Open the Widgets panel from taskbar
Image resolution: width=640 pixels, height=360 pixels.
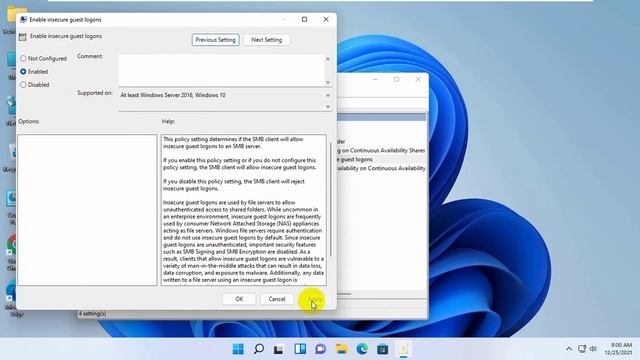(300, 349)
